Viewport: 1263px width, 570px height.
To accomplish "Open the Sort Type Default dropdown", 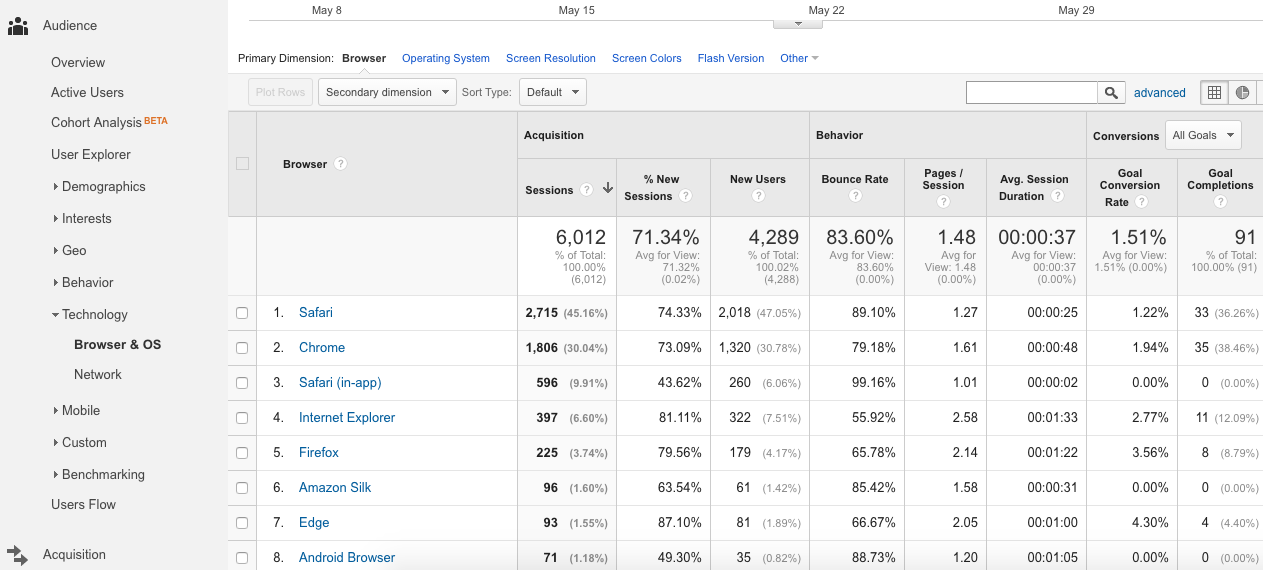I will [552, 93].
